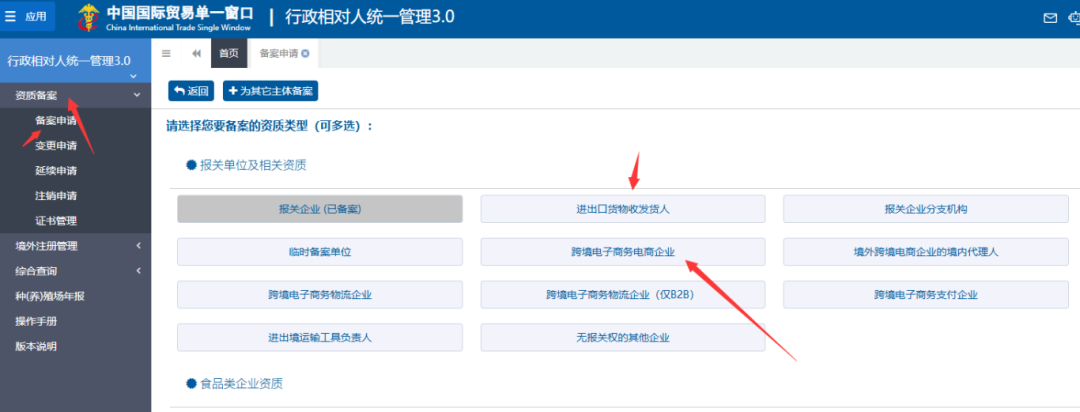This screenshot has height=412, width=1080.
Task: Open 版本说明 in the sidebar
Action: (36, 347)
